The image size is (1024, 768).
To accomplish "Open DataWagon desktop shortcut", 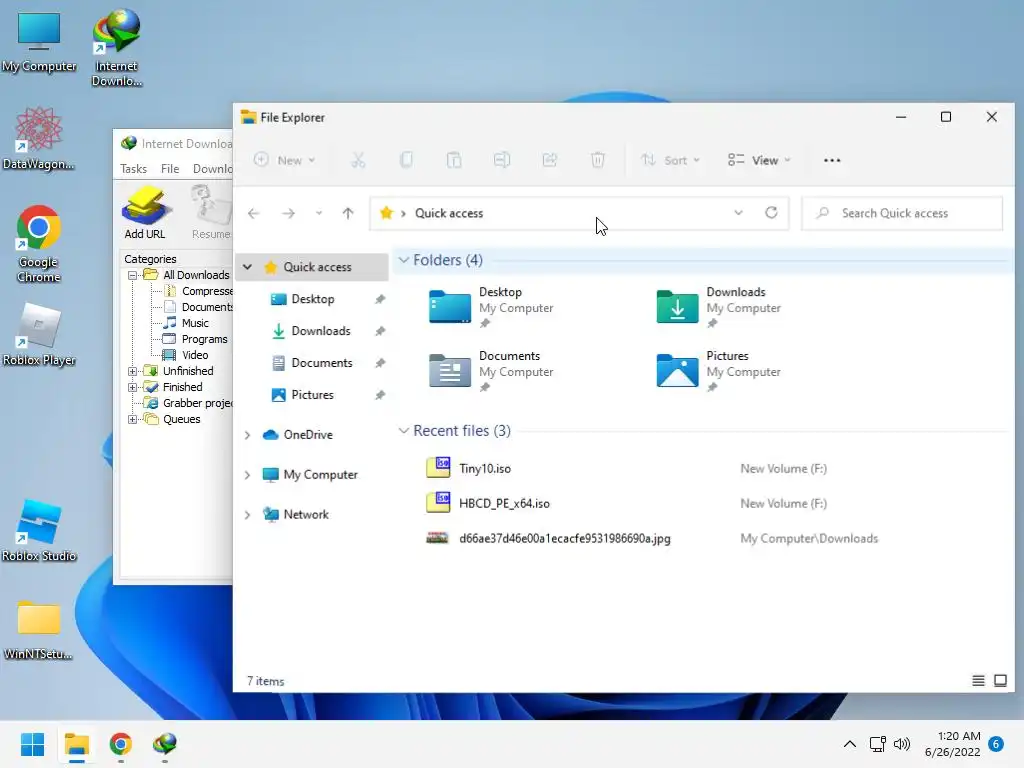I will (39, 138).
